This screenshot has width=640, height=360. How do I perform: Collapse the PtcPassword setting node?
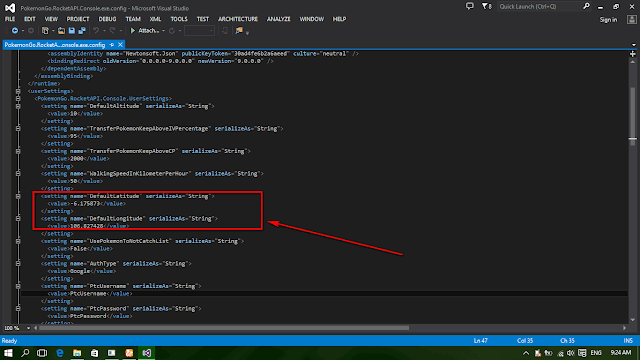(x=18, y=309)
